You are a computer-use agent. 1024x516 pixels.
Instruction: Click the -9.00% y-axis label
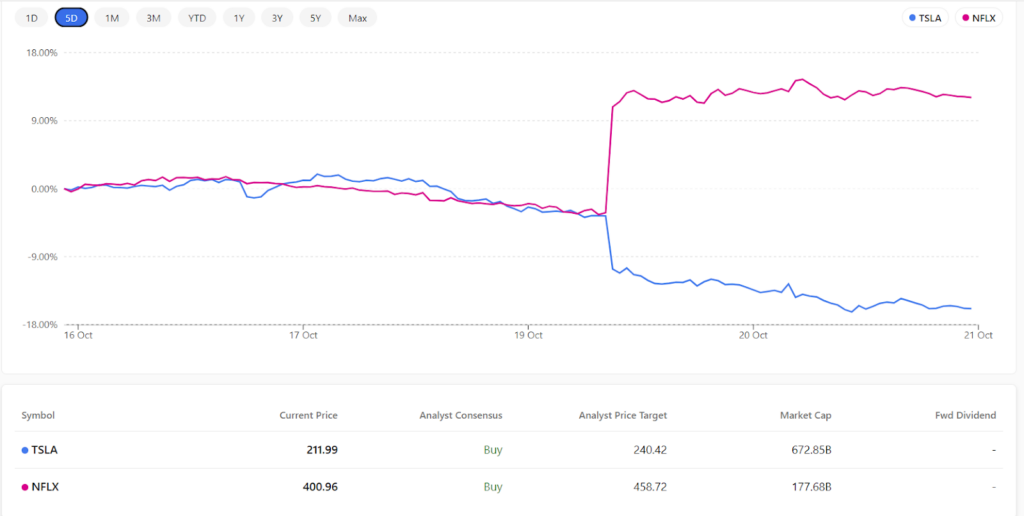tap(44, 257)
